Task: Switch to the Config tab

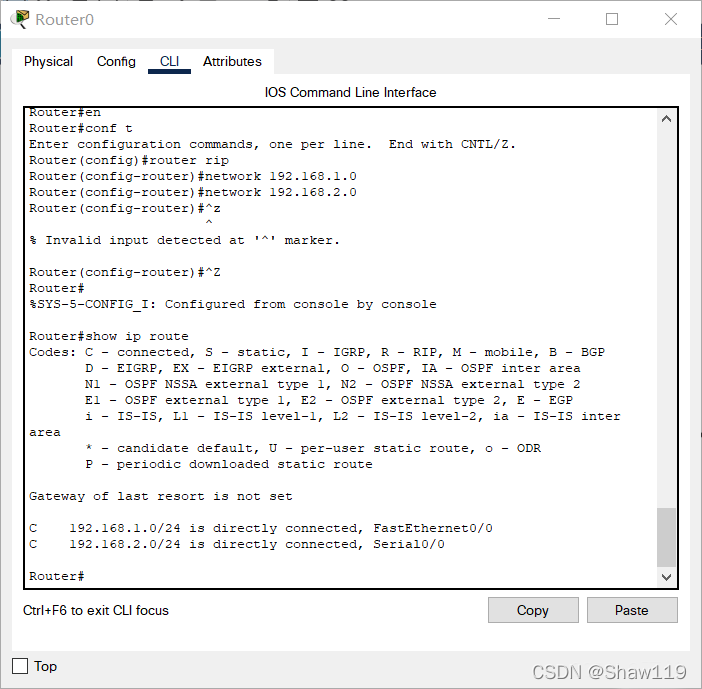Action: 116,61
